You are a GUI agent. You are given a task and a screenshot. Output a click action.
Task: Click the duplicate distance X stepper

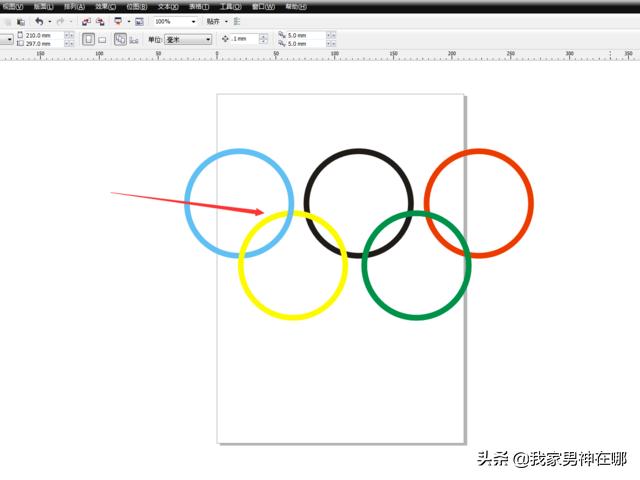click(x=331, y=36)
